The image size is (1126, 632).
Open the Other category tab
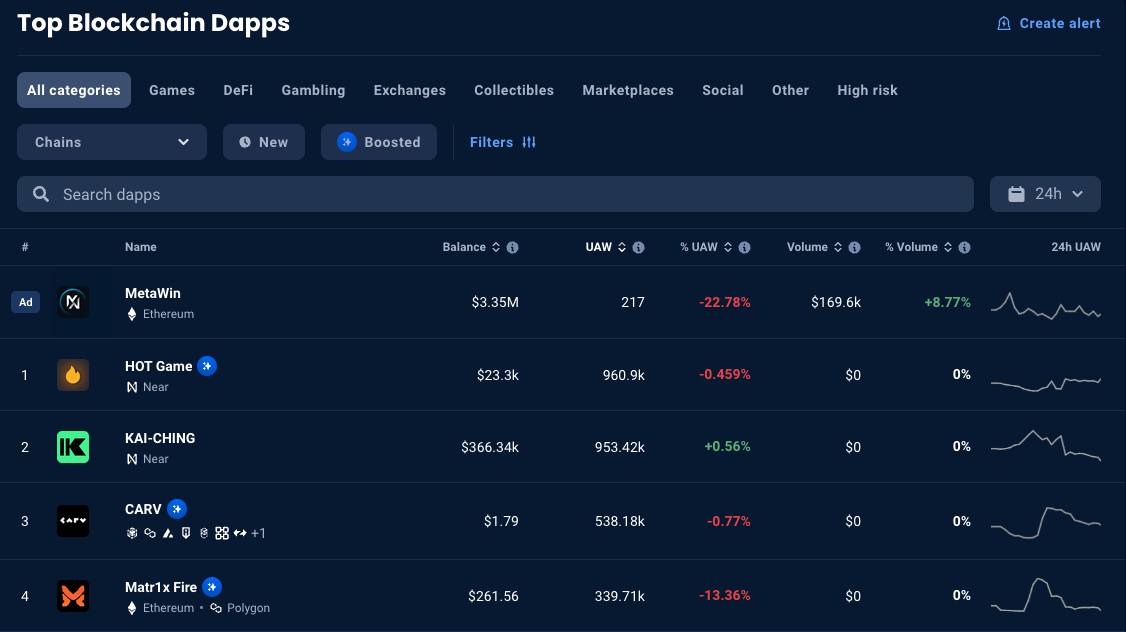(790, 90)
